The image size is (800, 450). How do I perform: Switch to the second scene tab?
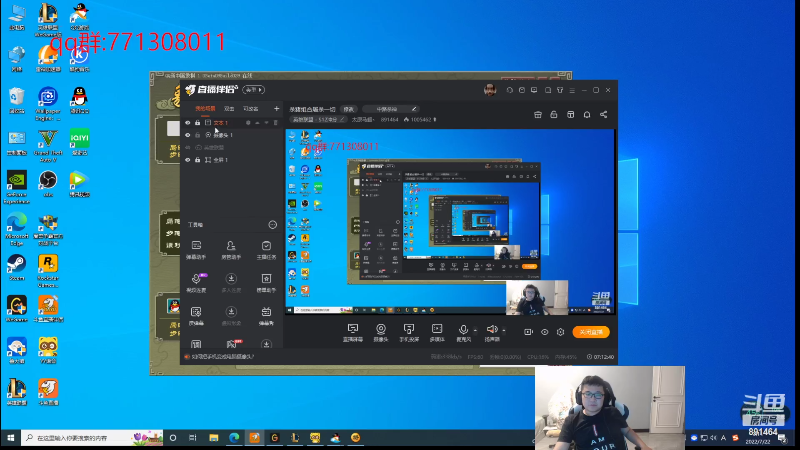pyautogui.click(x=229, y=109)
